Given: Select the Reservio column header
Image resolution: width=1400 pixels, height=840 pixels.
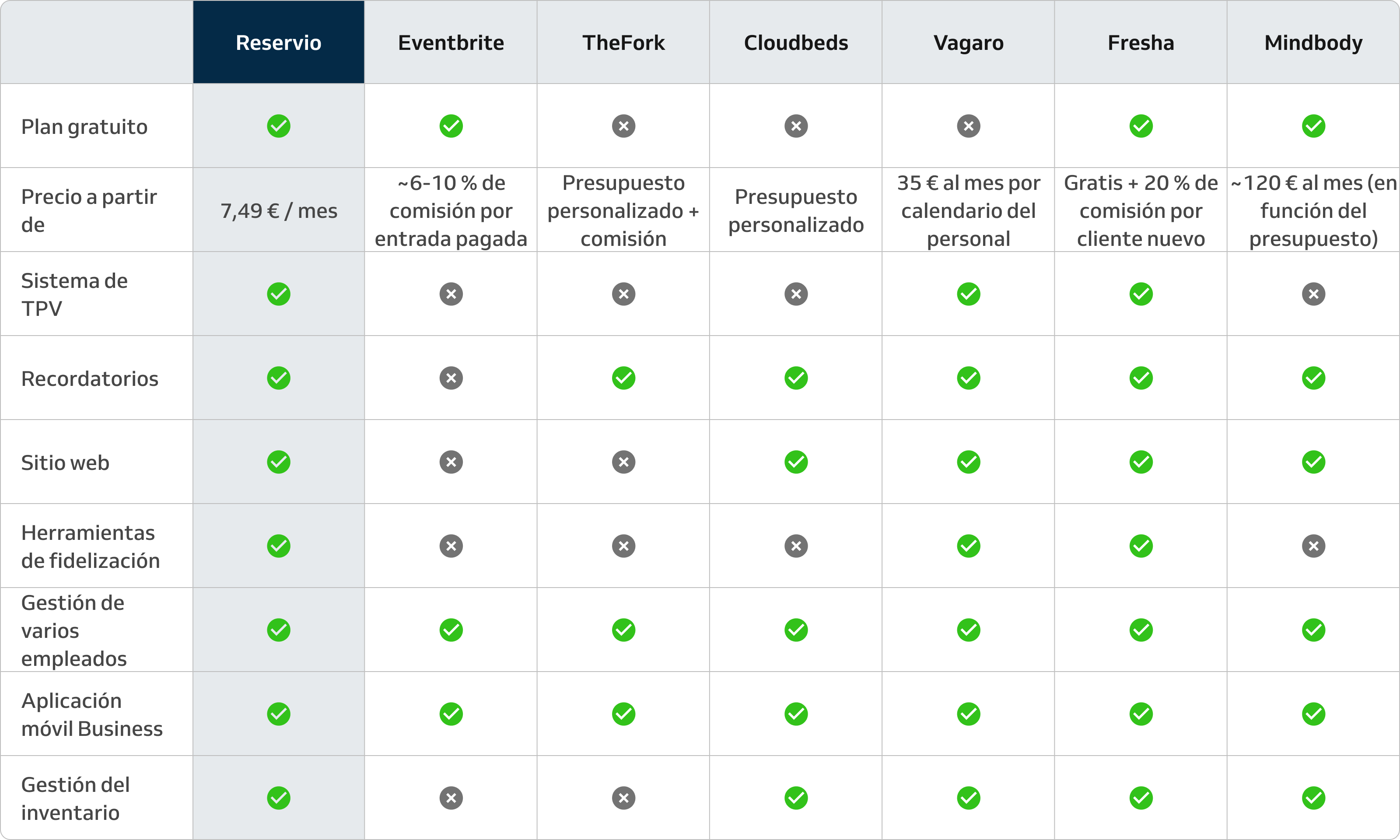Looking at the screenshot, I should coord(278,42).
